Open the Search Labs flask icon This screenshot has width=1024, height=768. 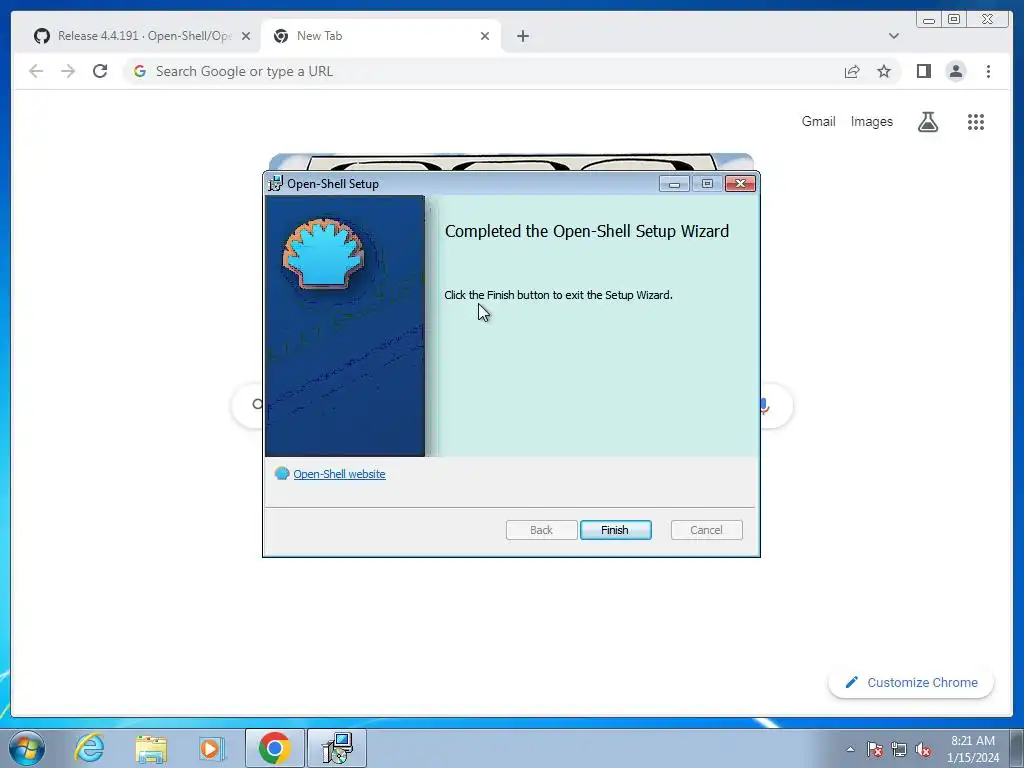[927, 121]
